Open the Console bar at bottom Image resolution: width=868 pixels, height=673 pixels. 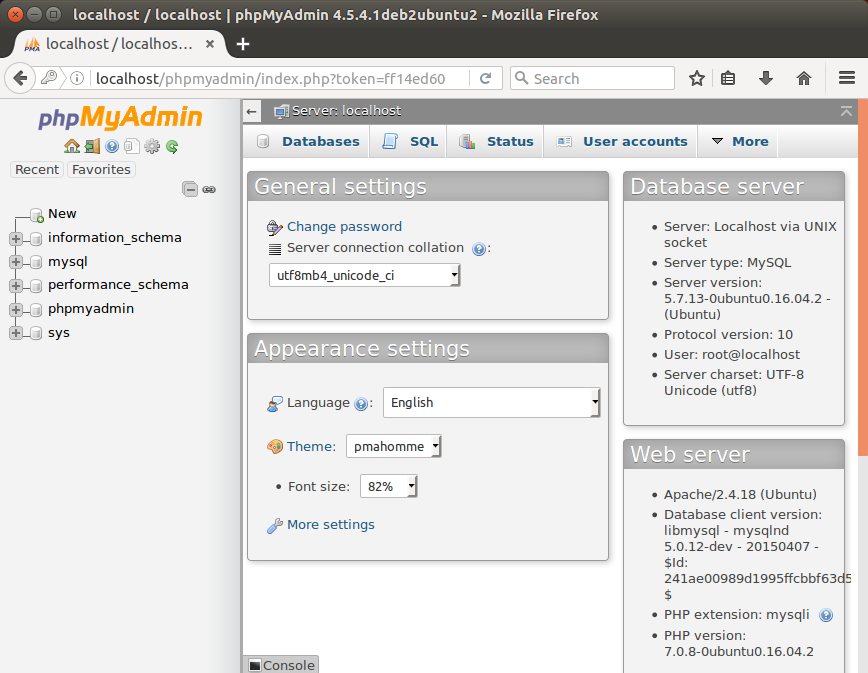tap(281, 665)
